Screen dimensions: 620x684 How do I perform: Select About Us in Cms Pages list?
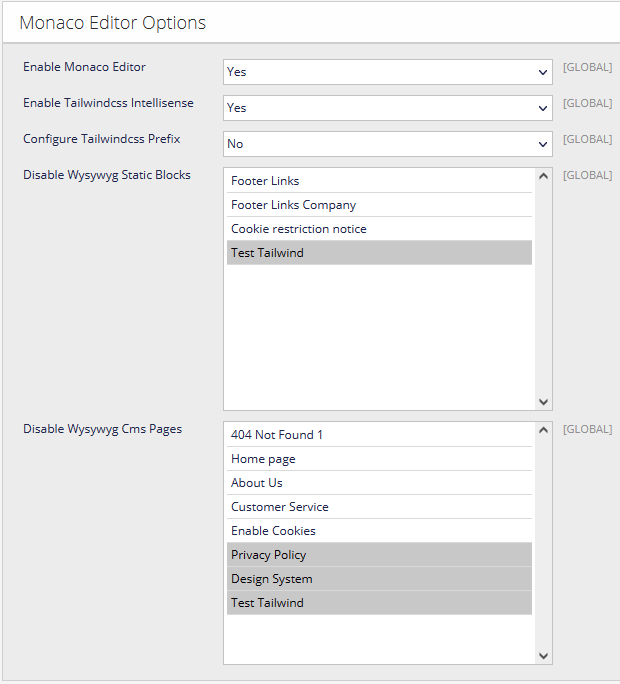pyautogui.click(x=379, y=483)
